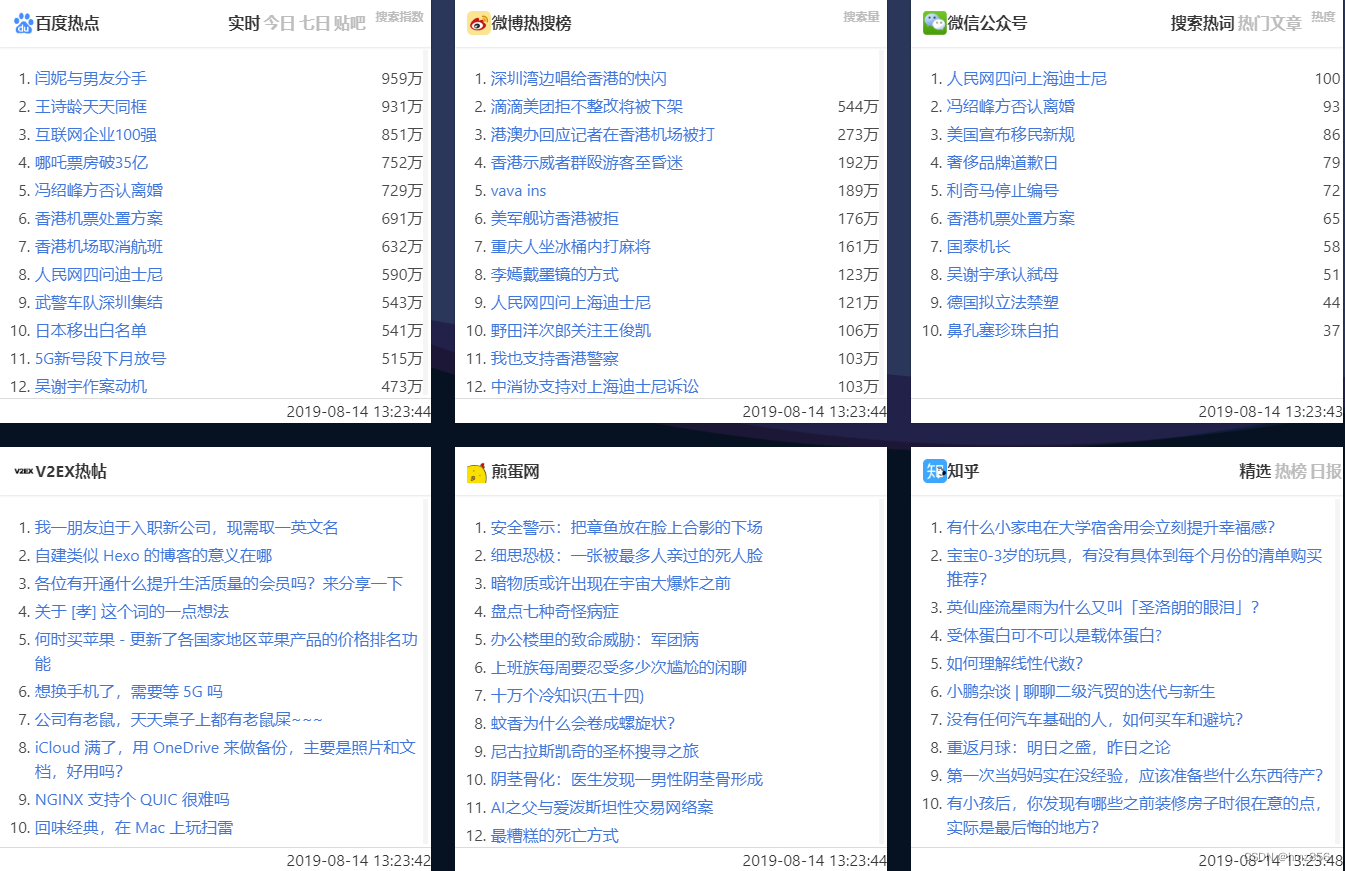Screen dimensions: 1345x871
Task: Open V2EX post 回味经典，在 Mac 上玩扫雷
Action: tap(135, 827)
